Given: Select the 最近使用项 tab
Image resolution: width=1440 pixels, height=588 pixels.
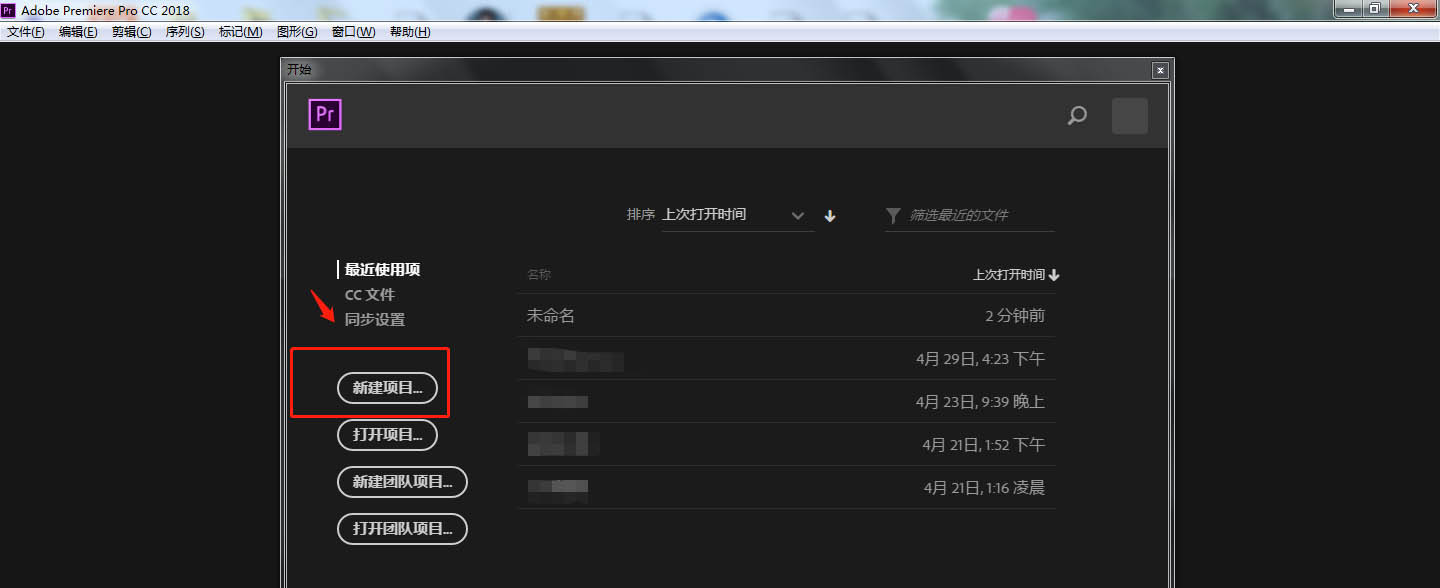Looking at the screenshot, I should coord(382,270).
